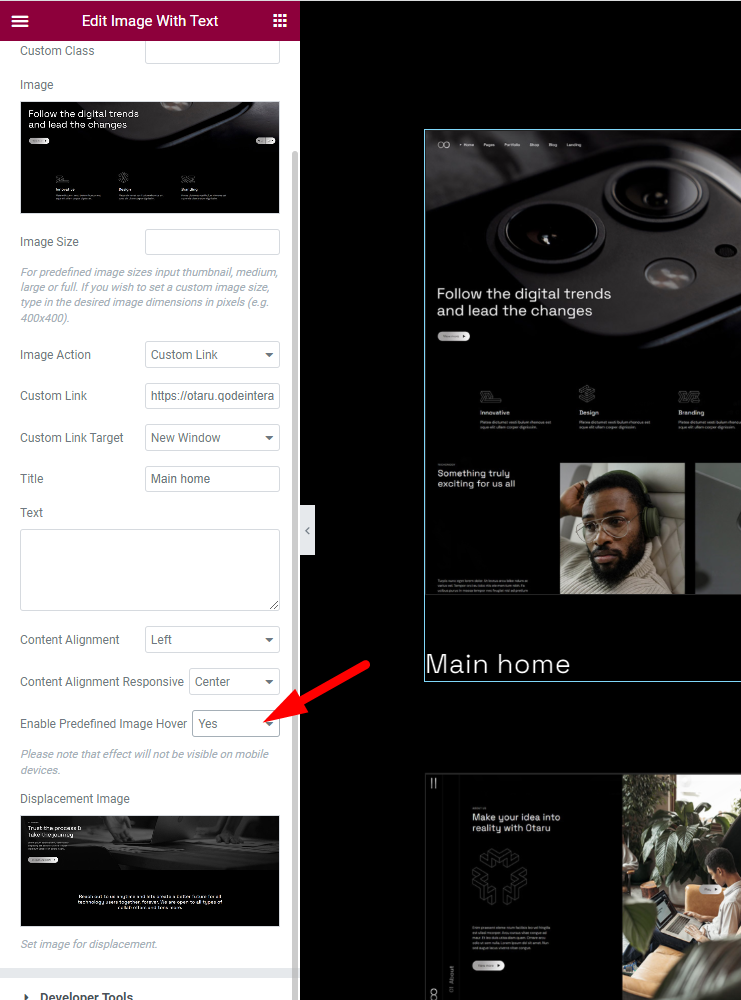Click the Image Size input field
The height and width of the screenshot is (1000, 741).
pos(212,242)
